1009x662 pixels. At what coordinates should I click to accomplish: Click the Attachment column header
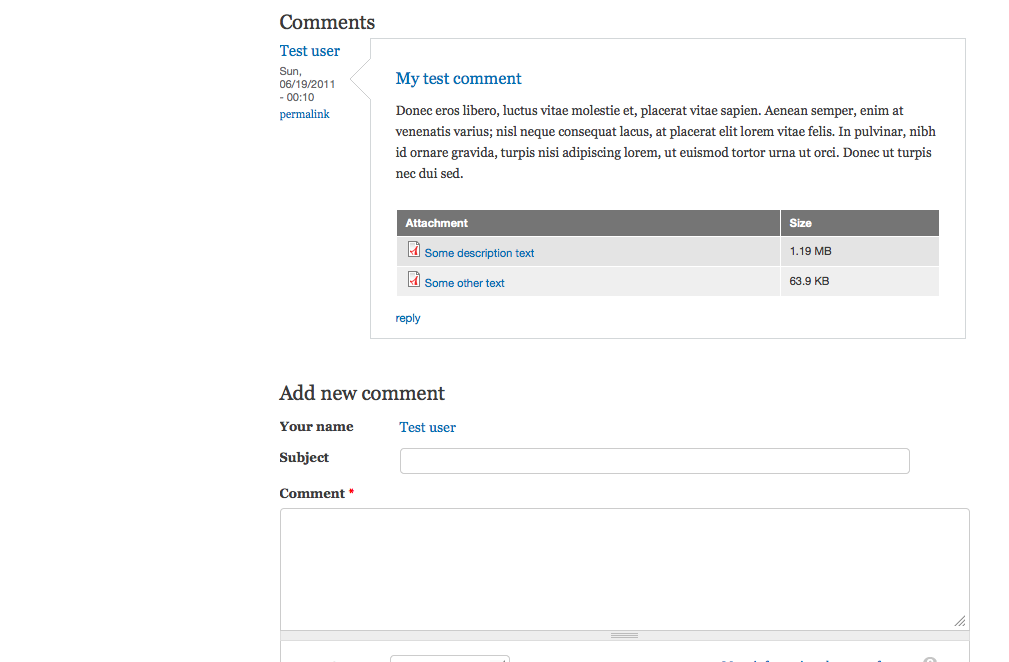pos(437,223)
